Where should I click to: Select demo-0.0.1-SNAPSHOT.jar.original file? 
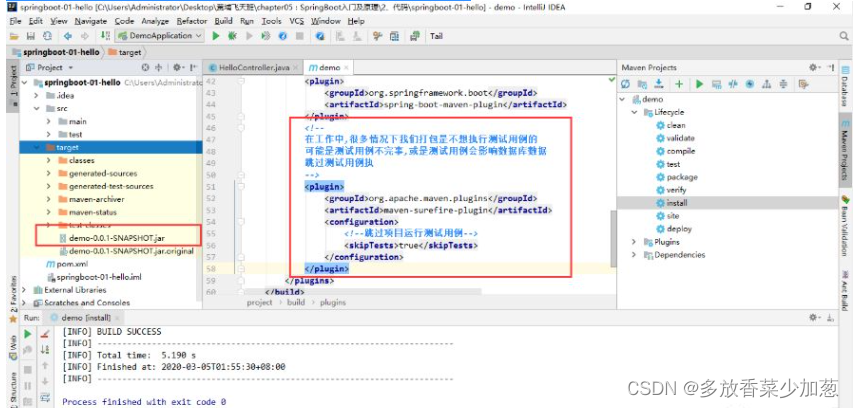pos(126,251)
